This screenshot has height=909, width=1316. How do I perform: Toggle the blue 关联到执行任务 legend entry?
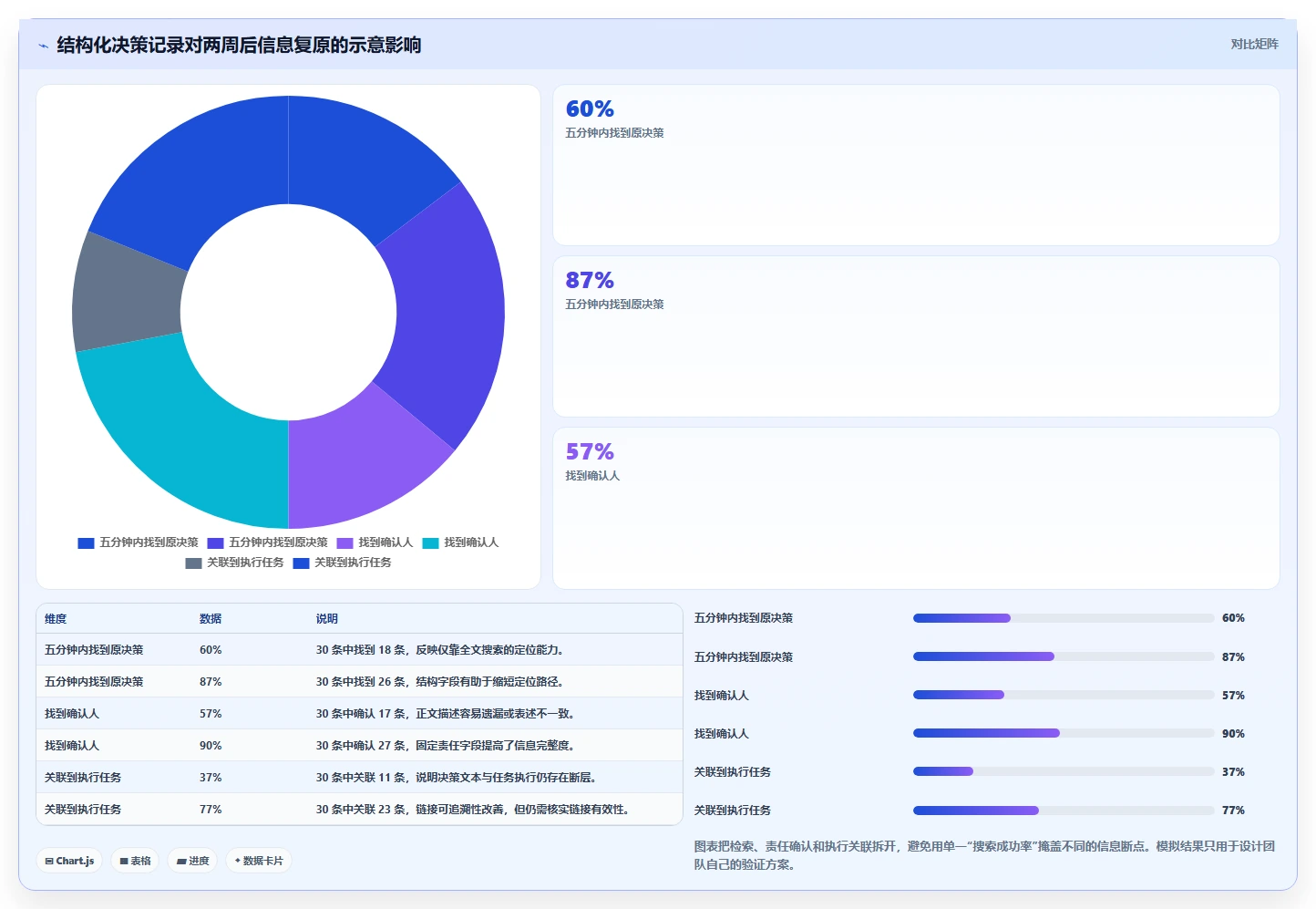click(x=342, y=563)
